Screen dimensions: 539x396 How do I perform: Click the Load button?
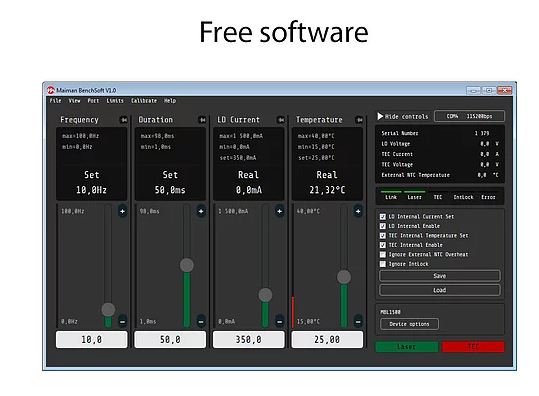pos(440,290)
